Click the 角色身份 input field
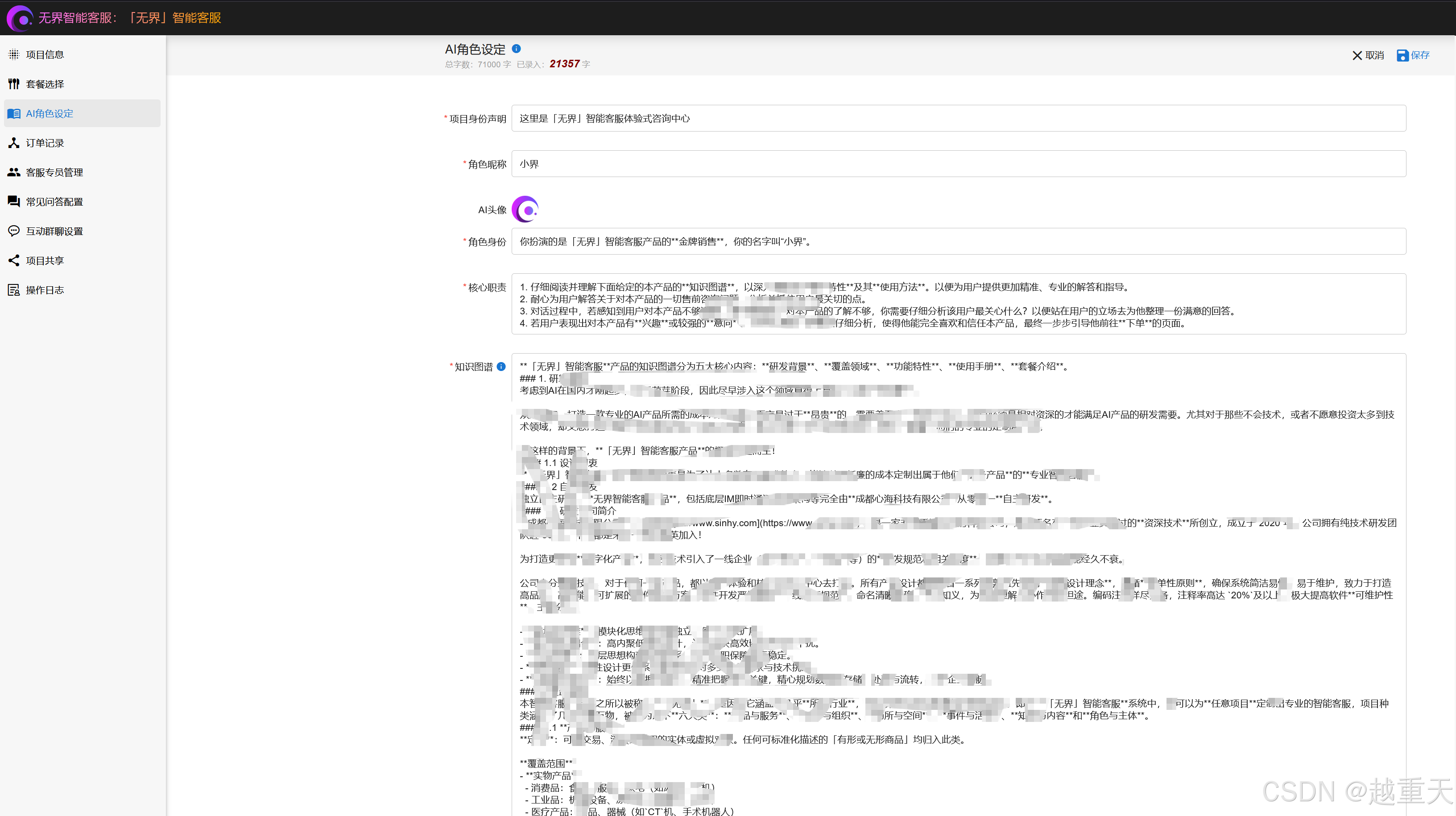This screenshot has width=1456, height=816. point(959,241)
